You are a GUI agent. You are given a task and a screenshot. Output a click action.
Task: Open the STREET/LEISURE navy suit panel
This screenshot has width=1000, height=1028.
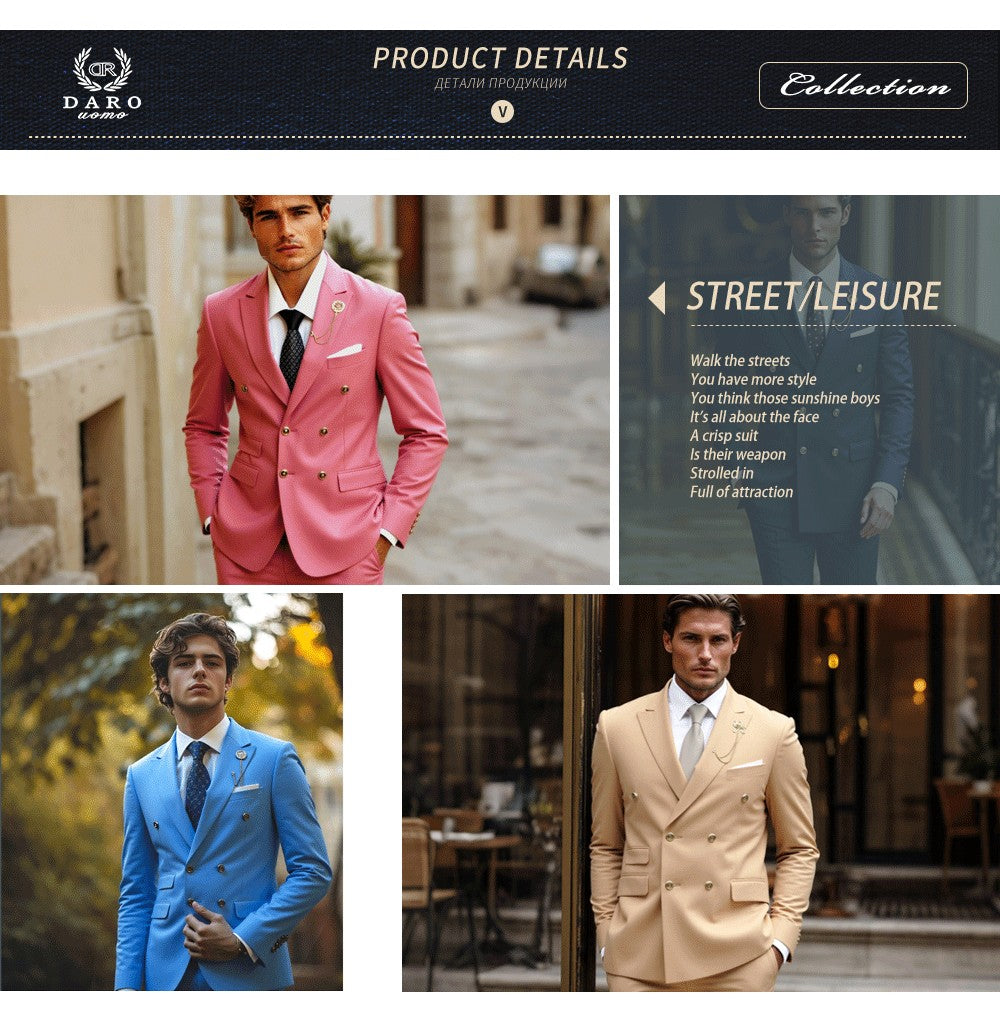pos(810,389)
